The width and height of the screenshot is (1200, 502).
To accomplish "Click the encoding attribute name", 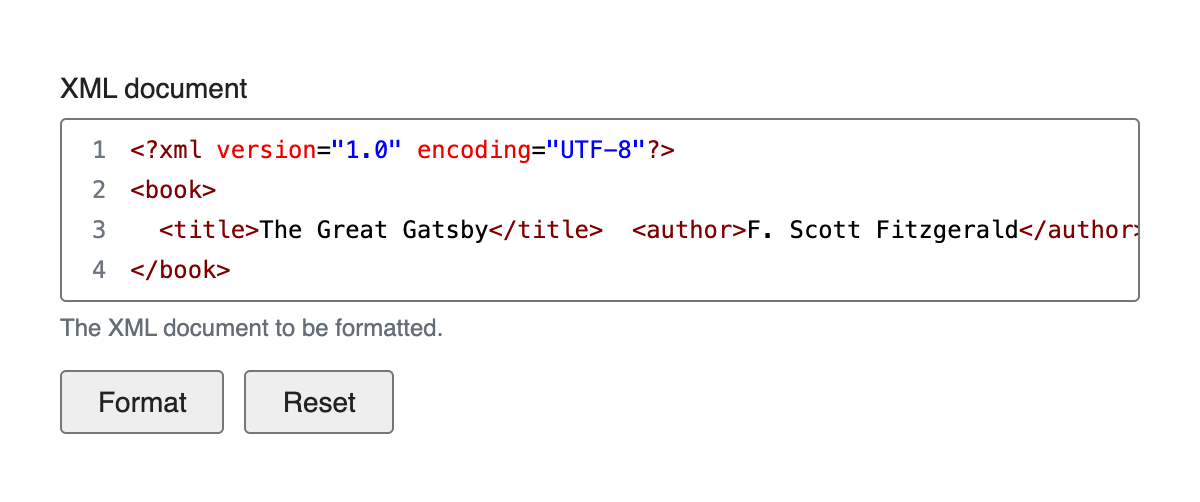I will click(474, 150).
